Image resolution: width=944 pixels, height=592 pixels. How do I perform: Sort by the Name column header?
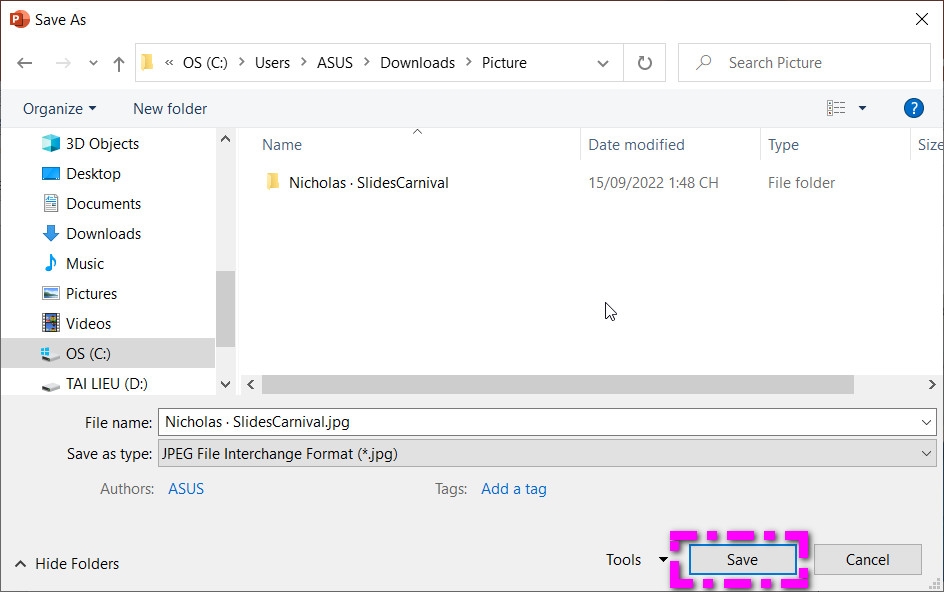pyautogui.click(x=282, y=145)
